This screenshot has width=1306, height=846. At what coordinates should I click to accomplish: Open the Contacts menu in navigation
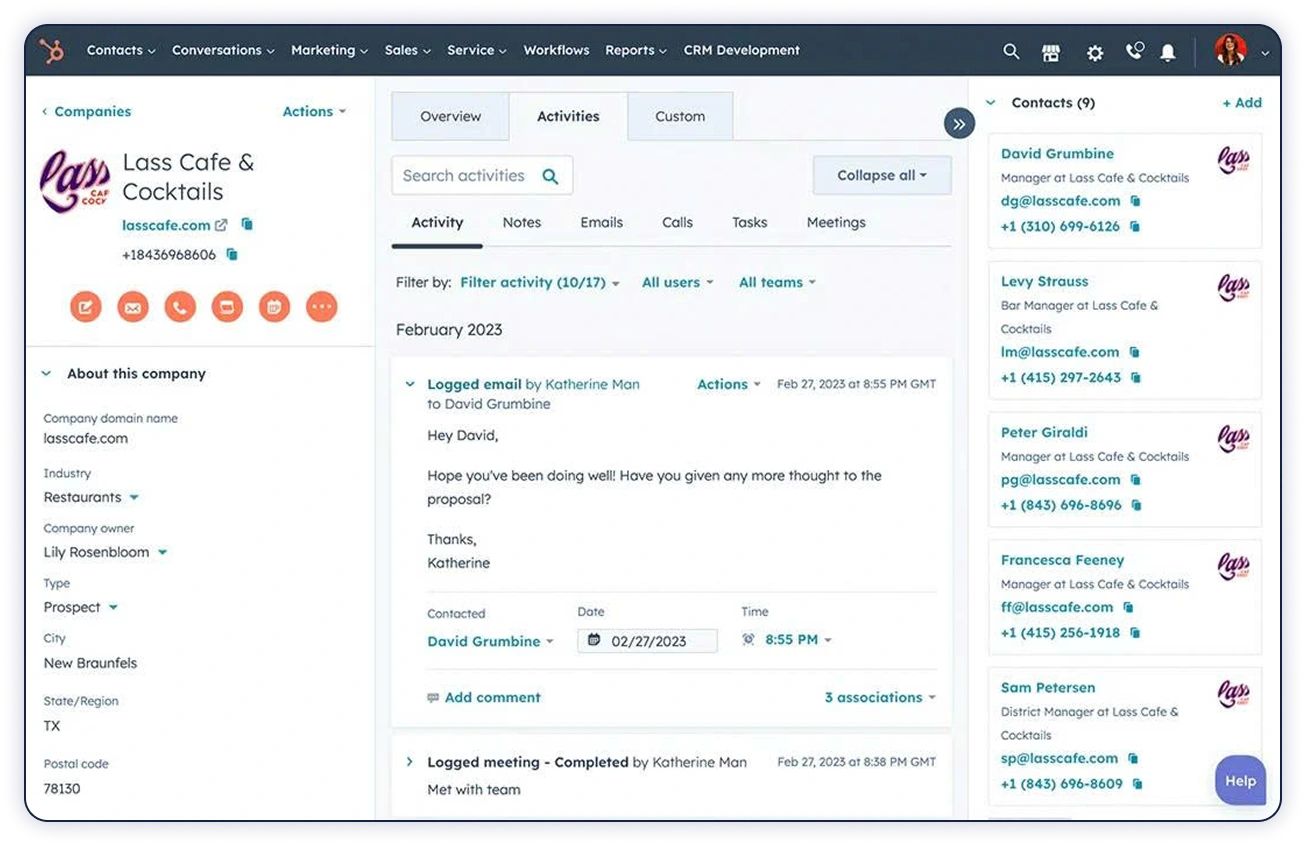(x=121, y=50)
